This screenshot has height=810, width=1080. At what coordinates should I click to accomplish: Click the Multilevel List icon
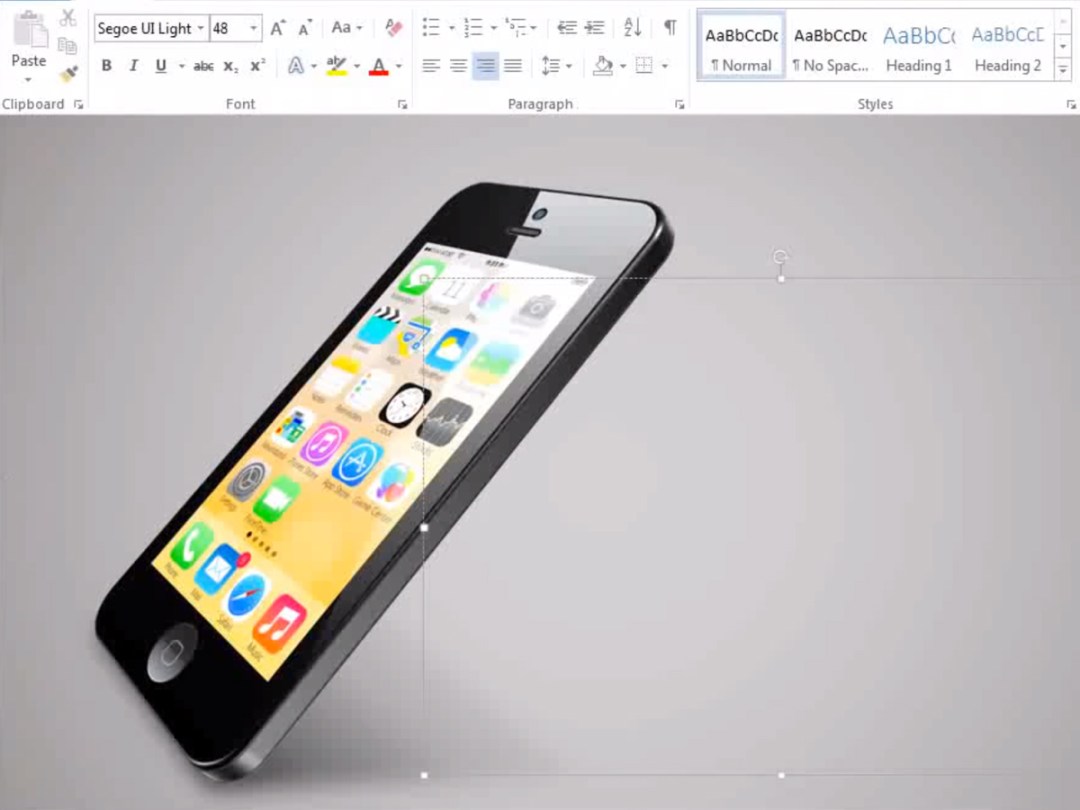tap(516, 28)
